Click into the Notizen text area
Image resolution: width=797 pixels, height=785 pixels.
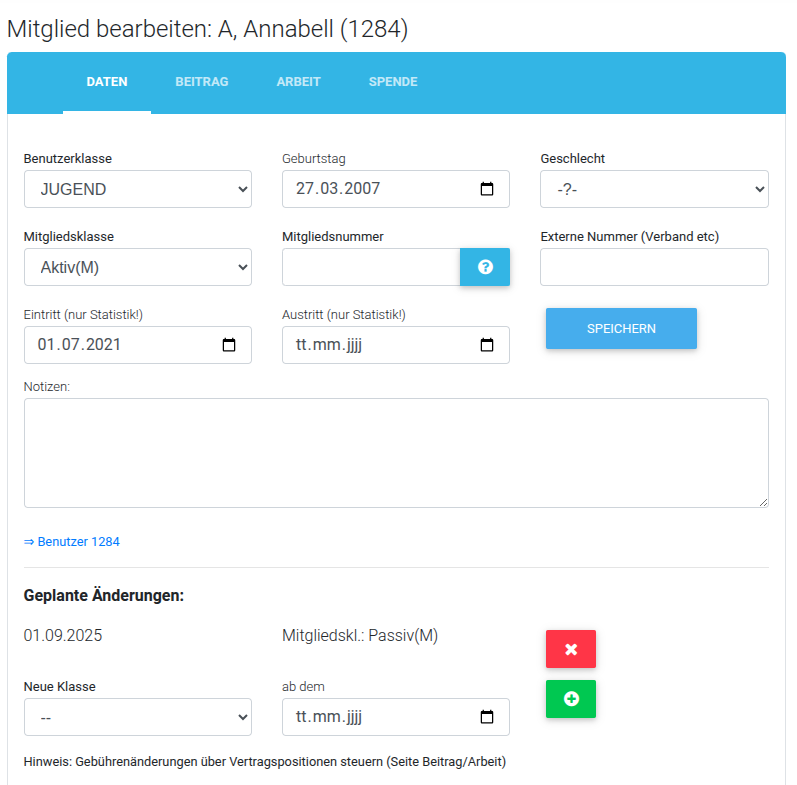click(x=396, y=452)
